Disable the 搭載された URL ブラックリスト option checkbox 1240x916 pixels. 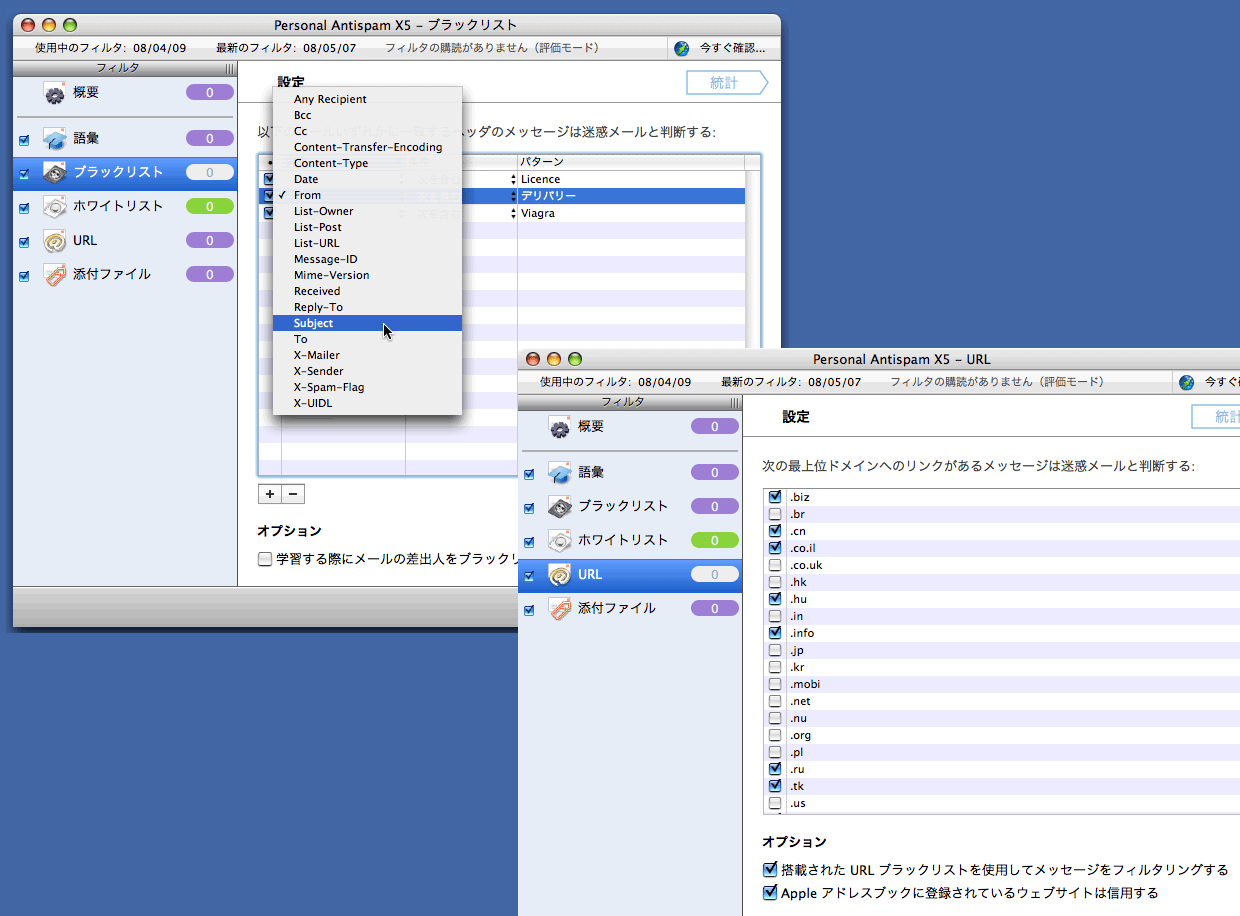pyautogui.click(x=770, y=870)
